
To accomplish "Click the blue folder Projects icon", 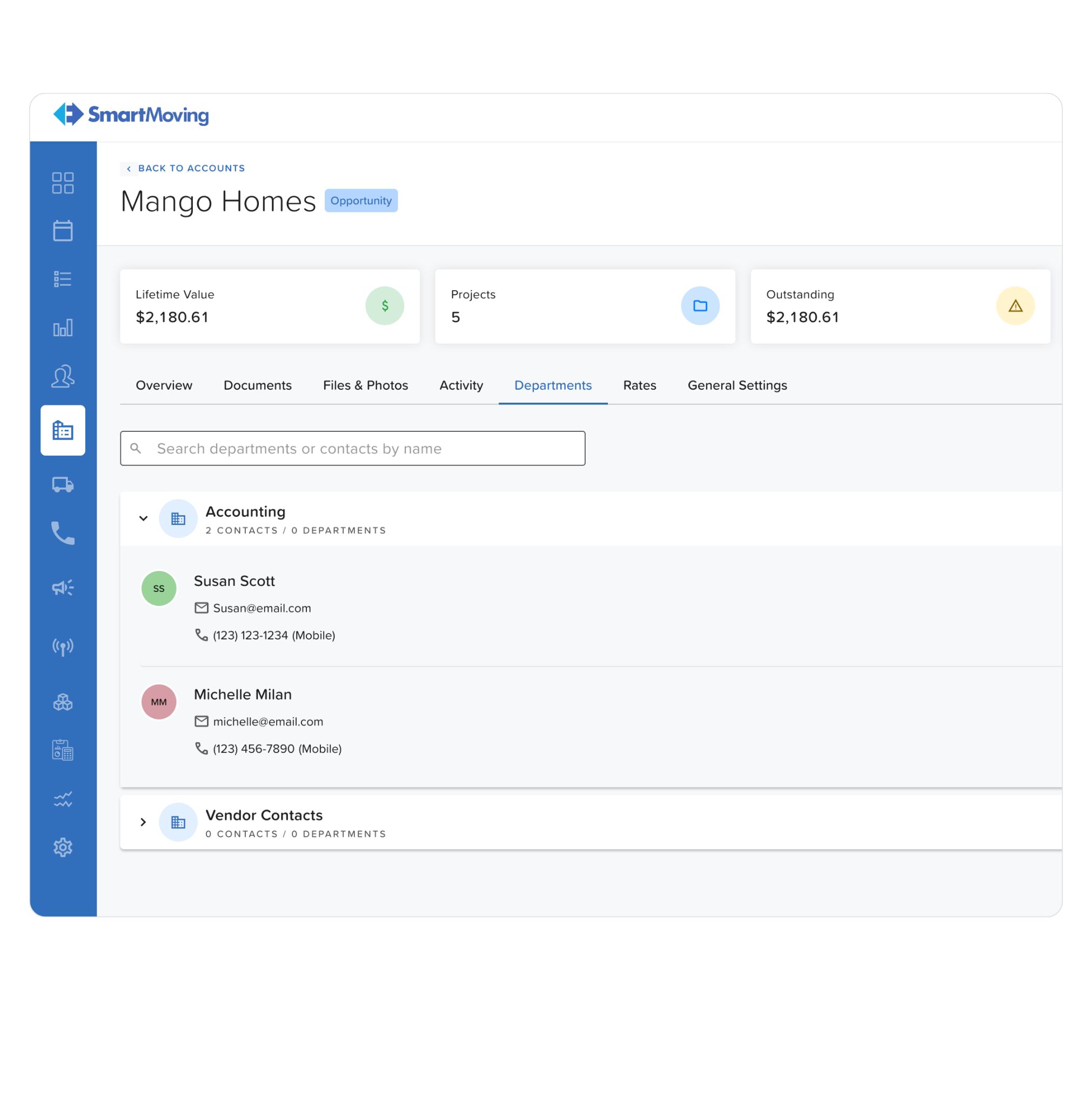I will click(x=700, y=305).
